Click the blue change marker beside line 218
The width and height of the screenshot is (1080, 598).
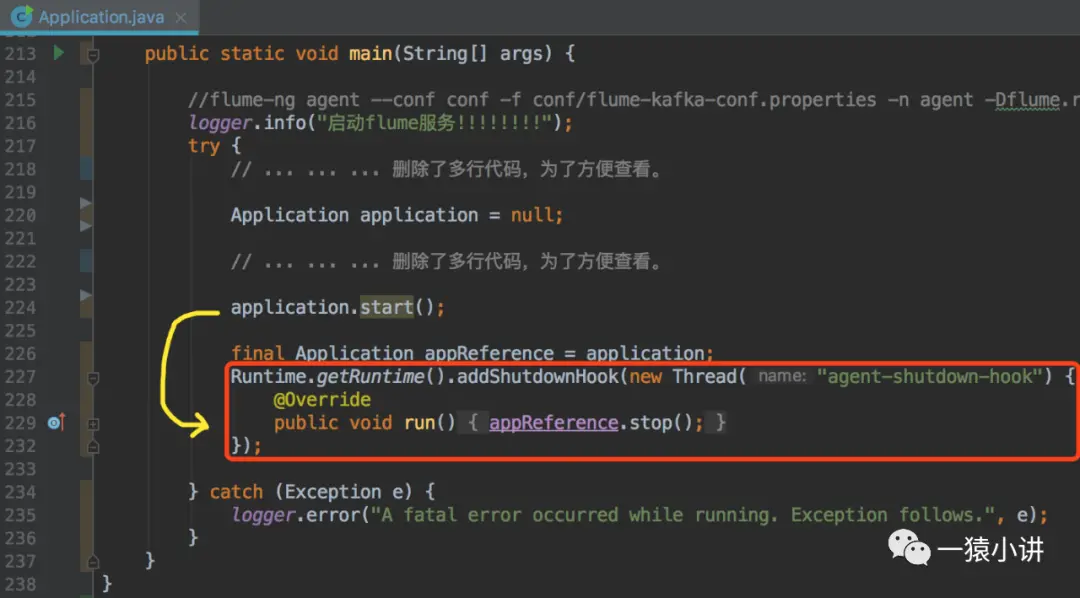pos(86,169)
